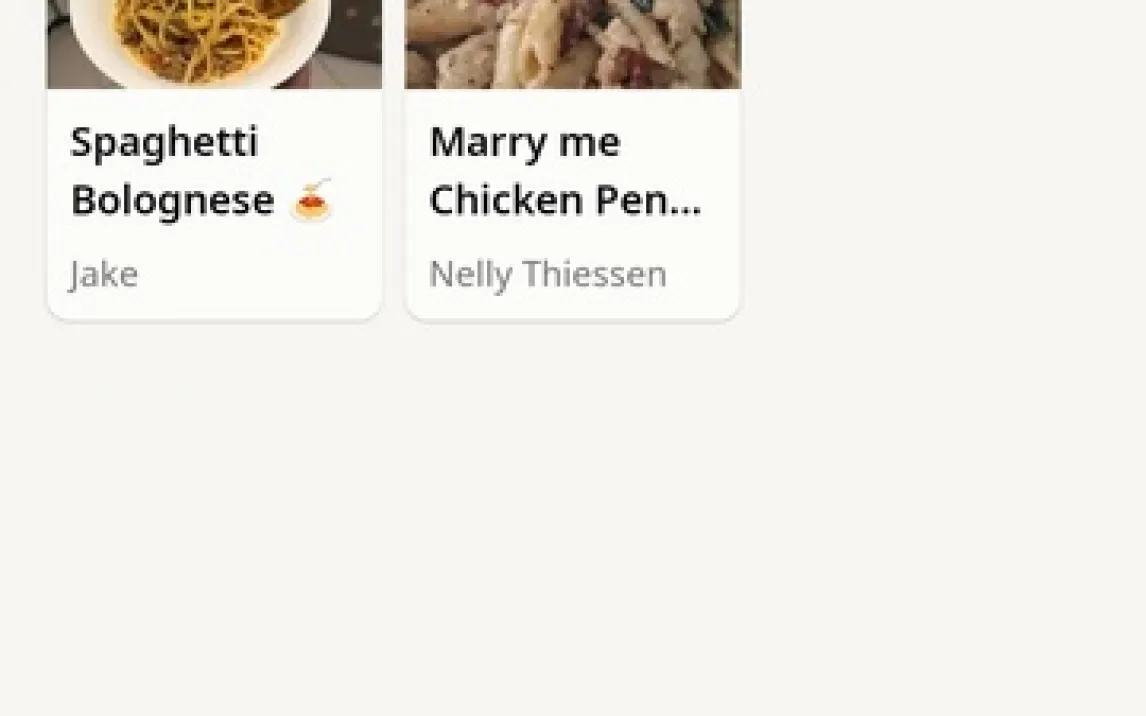The width and height of the screenshot is (1146, 716).
Task: Click the spaghetti emoji icon
Action: [311, 200]
